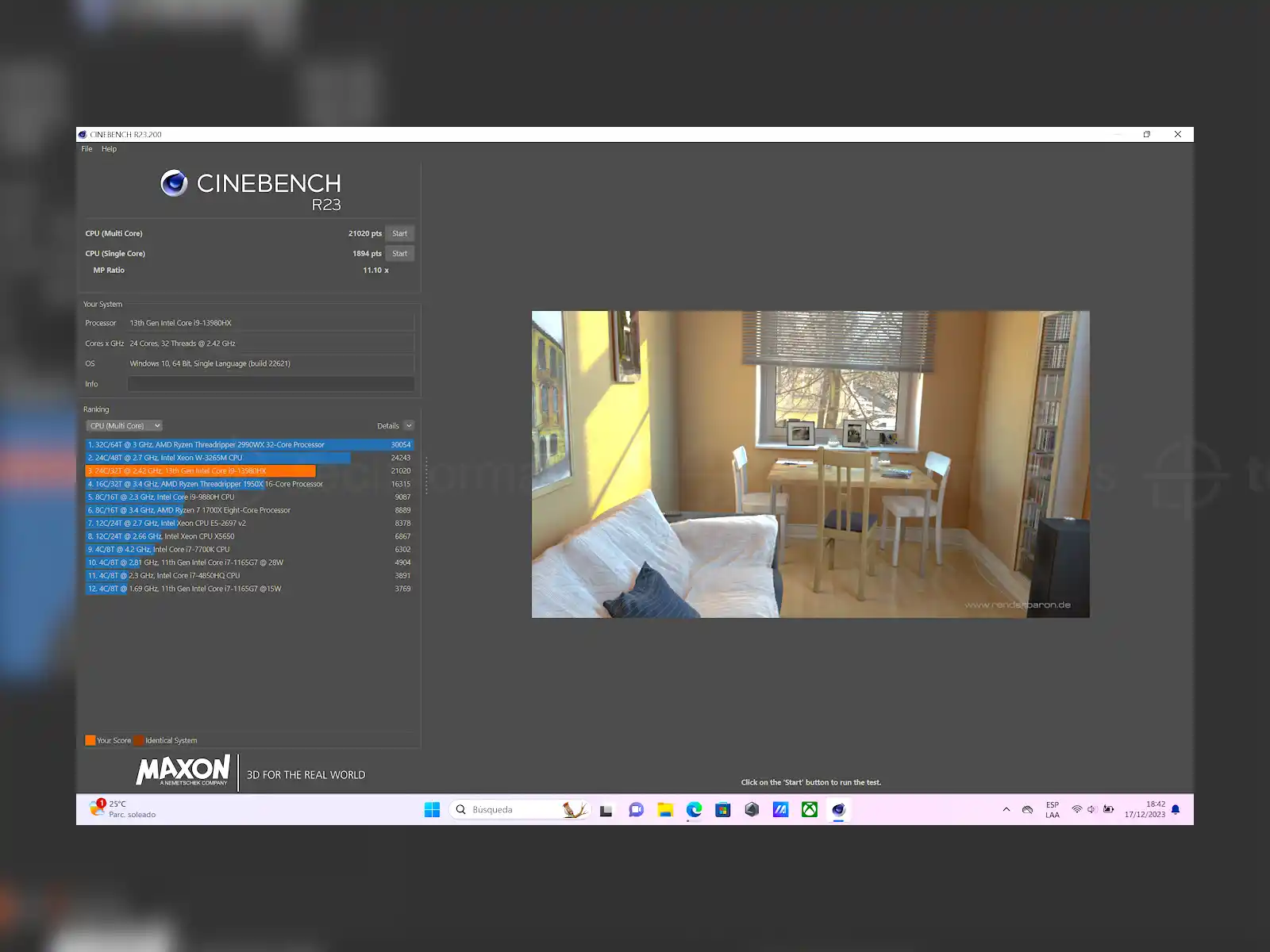The height and width of the screenshot is (952, 1270).
Task: Open Microsoft Store from the taskbar
Action: tap(722, 809)
